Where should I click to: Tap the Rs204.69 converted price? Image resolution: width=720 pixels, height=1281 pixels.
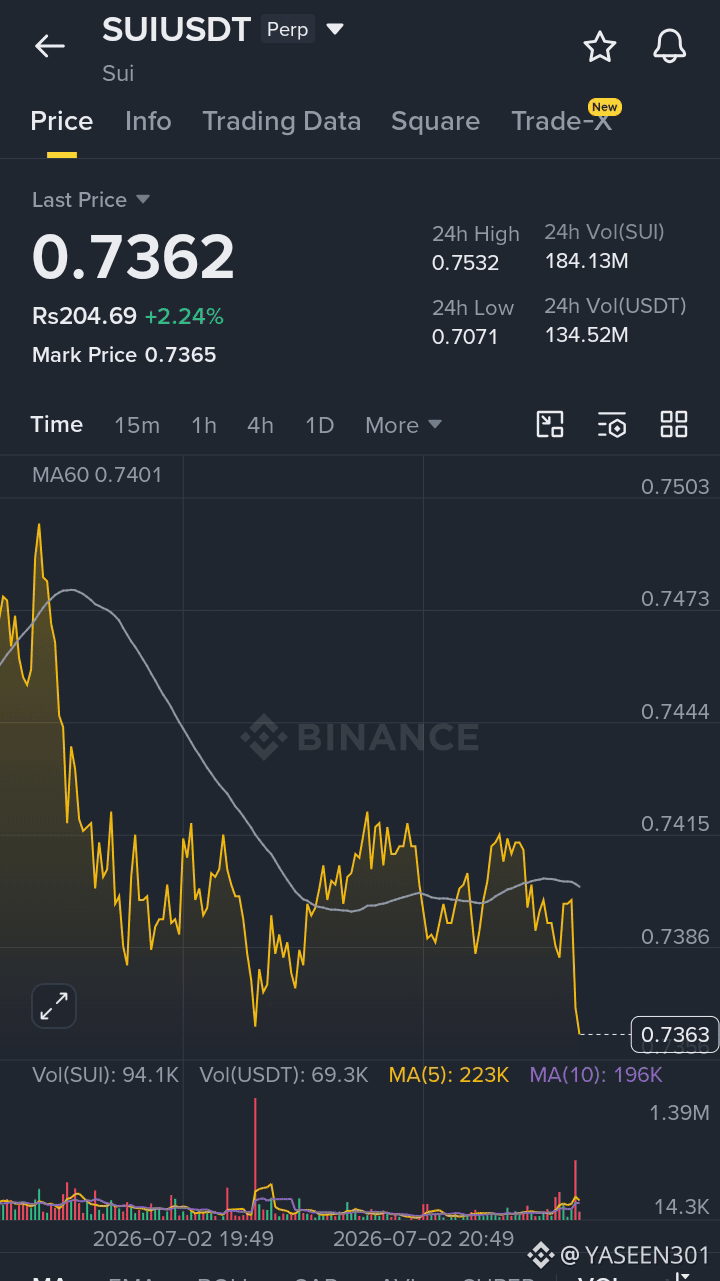click(84, 317)
